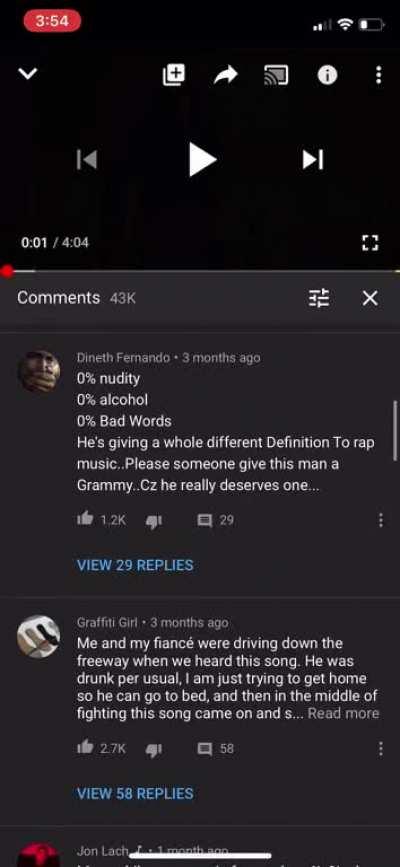Like Graffiti Girl's comment
This screenshot has height=867, width=400.
pyautogui.click(x=85, y=748)
